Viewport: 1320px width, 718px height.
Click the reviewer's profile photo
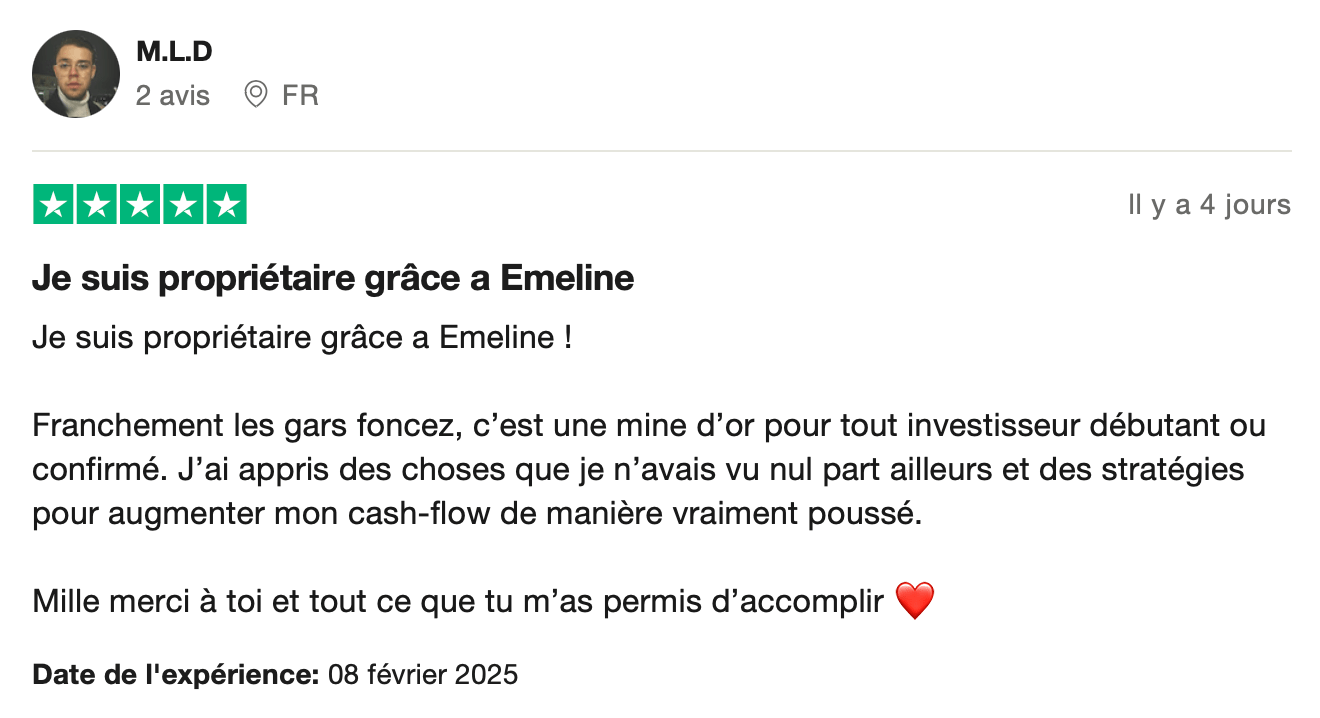(x=76, y=74)
